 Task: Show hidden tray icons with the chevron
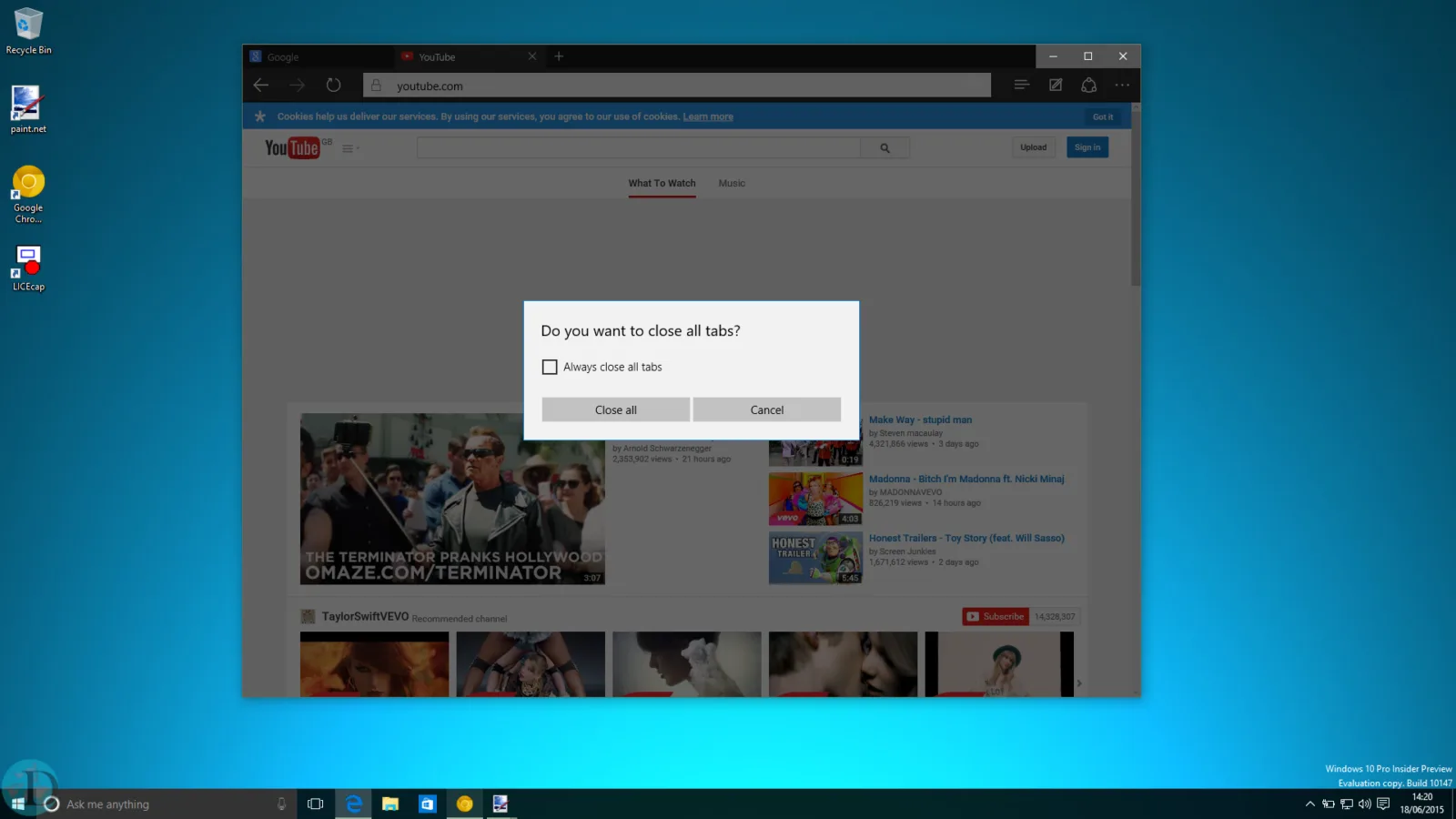(1310, 804)
